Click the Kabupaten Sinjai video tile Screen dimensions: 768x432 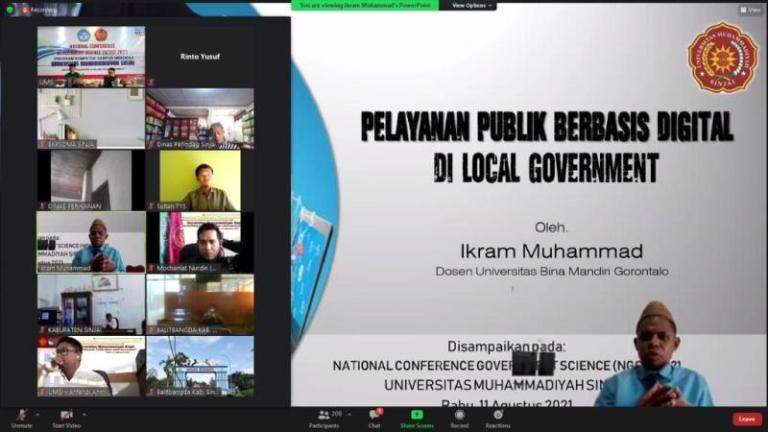click(91, 304)
